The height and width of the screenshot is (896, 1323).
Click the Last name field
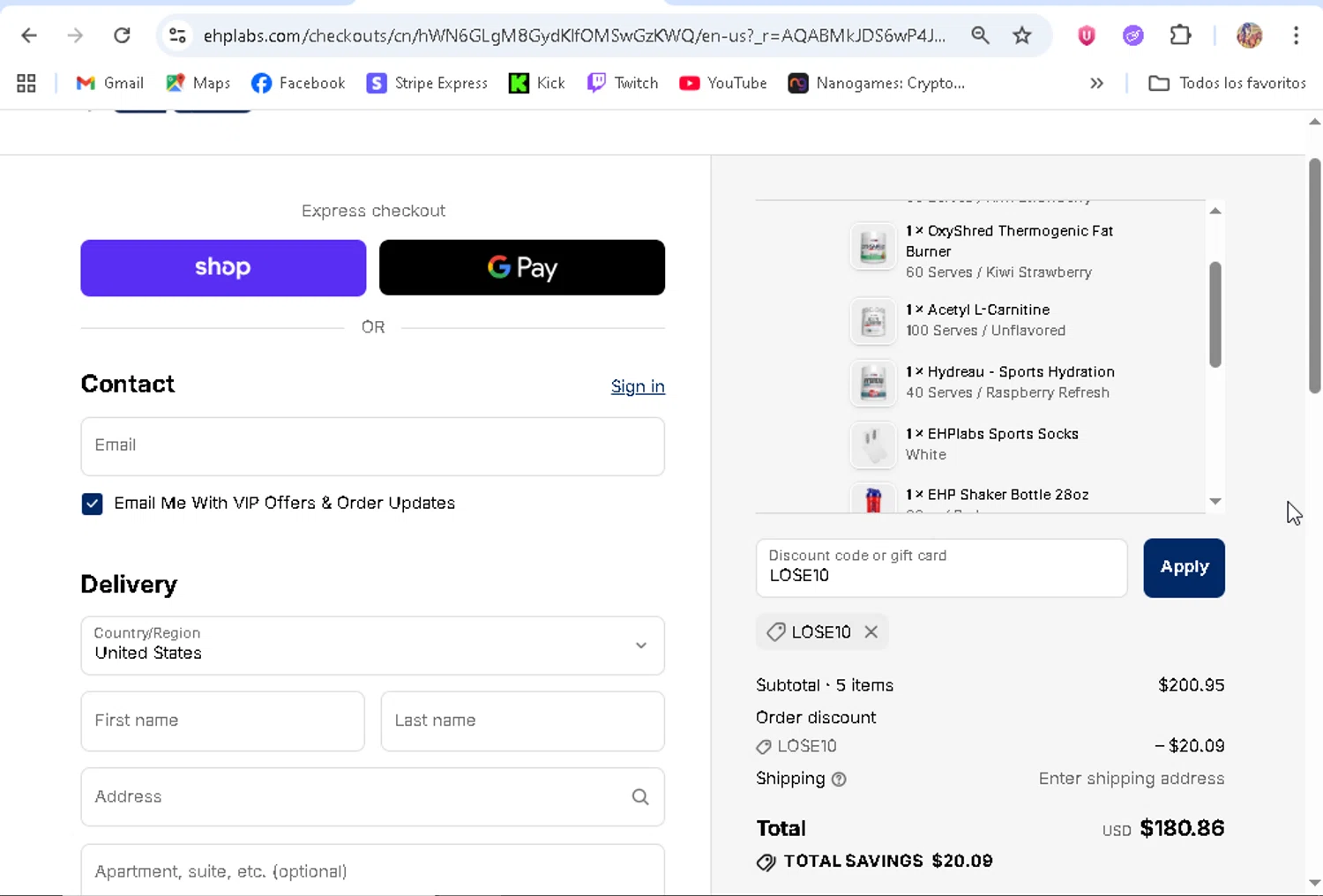point(522,721)
